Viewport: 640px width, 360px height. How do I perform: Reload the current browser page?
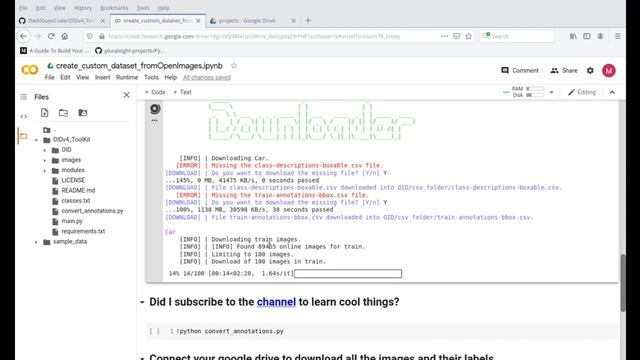[x=51, y=36]
